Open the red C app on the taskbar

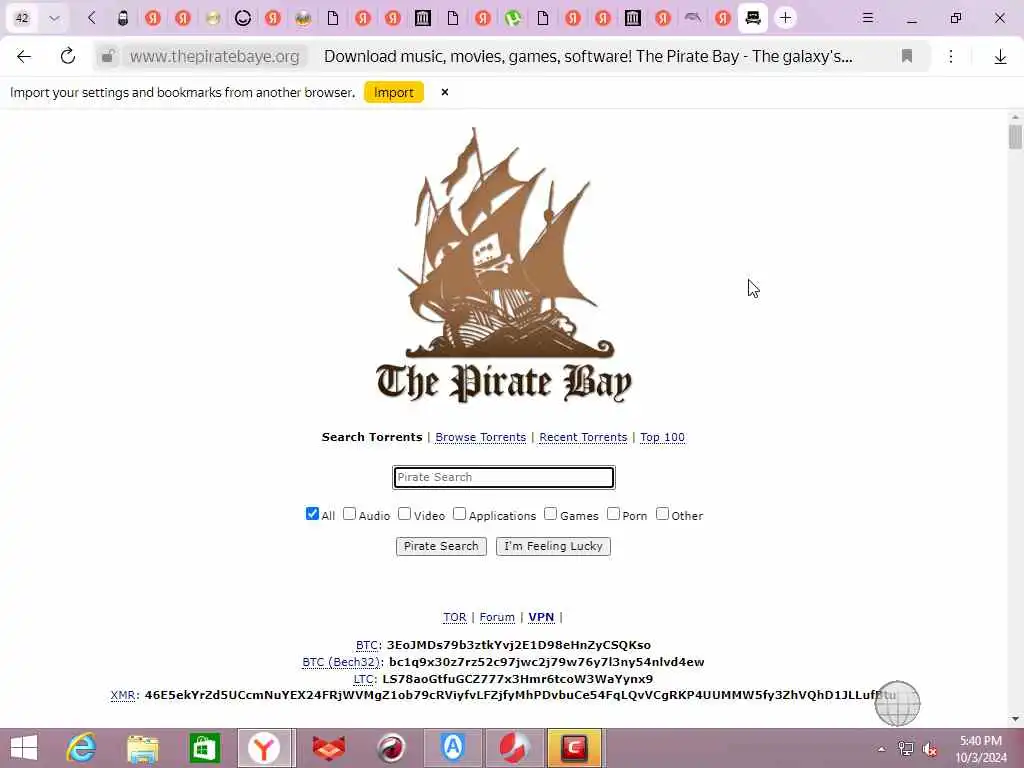[x=574, y=748]
